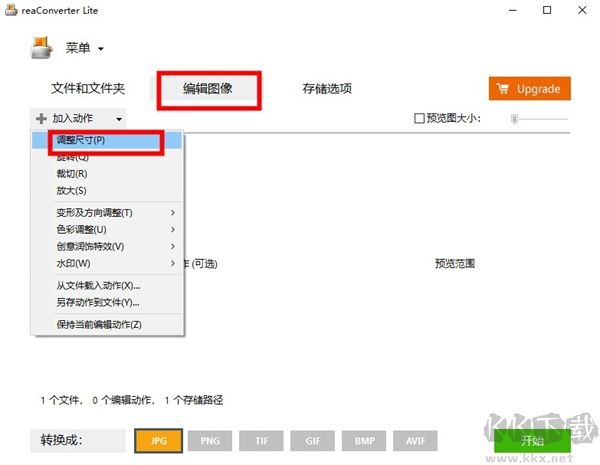Click the status text 1 个存储路径
The width and height of the screenshot is (600, 465).
tap(194, 400)
